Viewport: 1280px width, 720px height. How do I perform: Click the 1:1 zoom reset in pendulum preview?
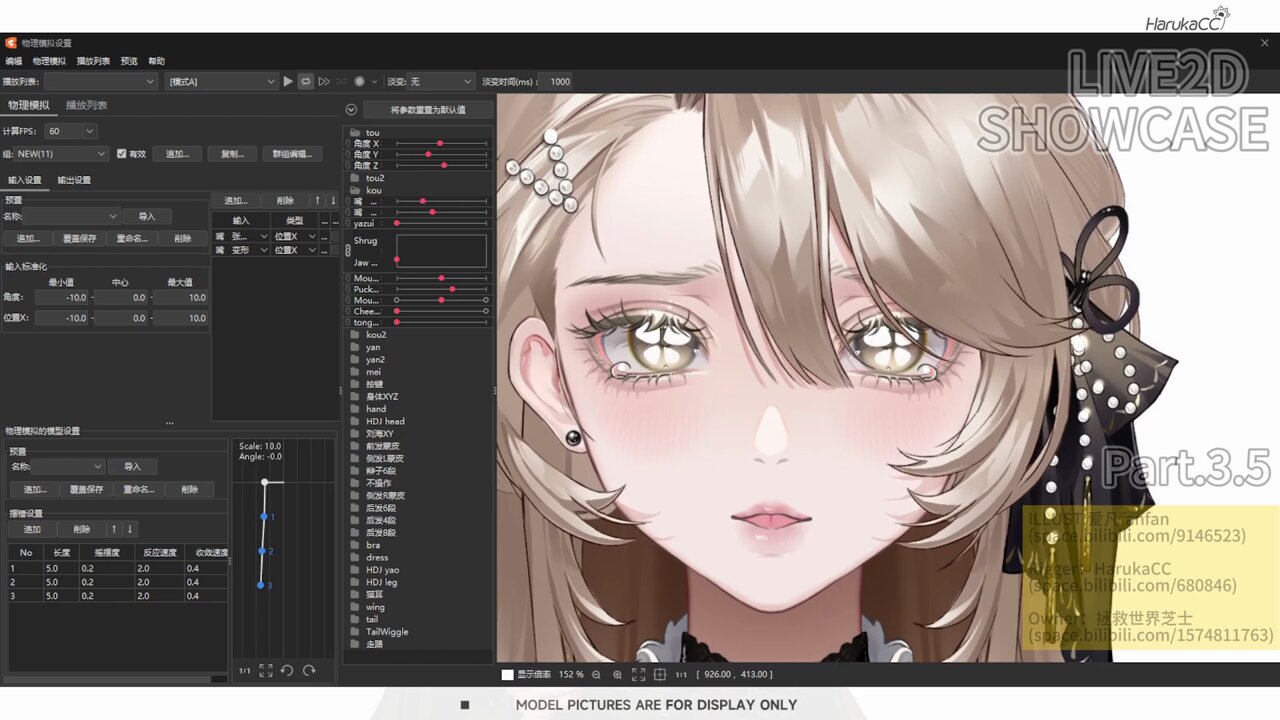(245, 671)
